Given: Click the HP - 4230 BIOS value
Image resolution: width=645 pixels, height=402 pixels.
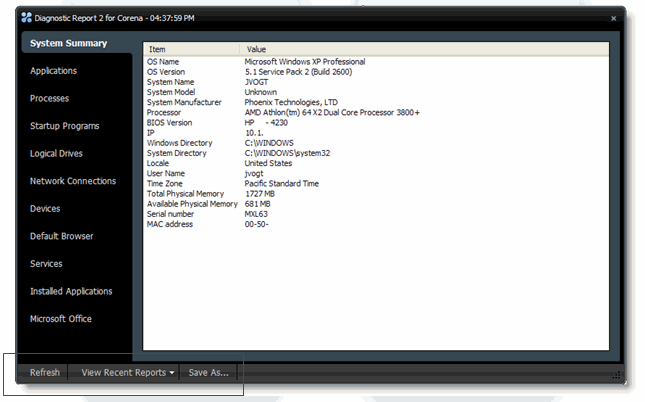Looking at the screenshot, I should (x=266, y=123).
